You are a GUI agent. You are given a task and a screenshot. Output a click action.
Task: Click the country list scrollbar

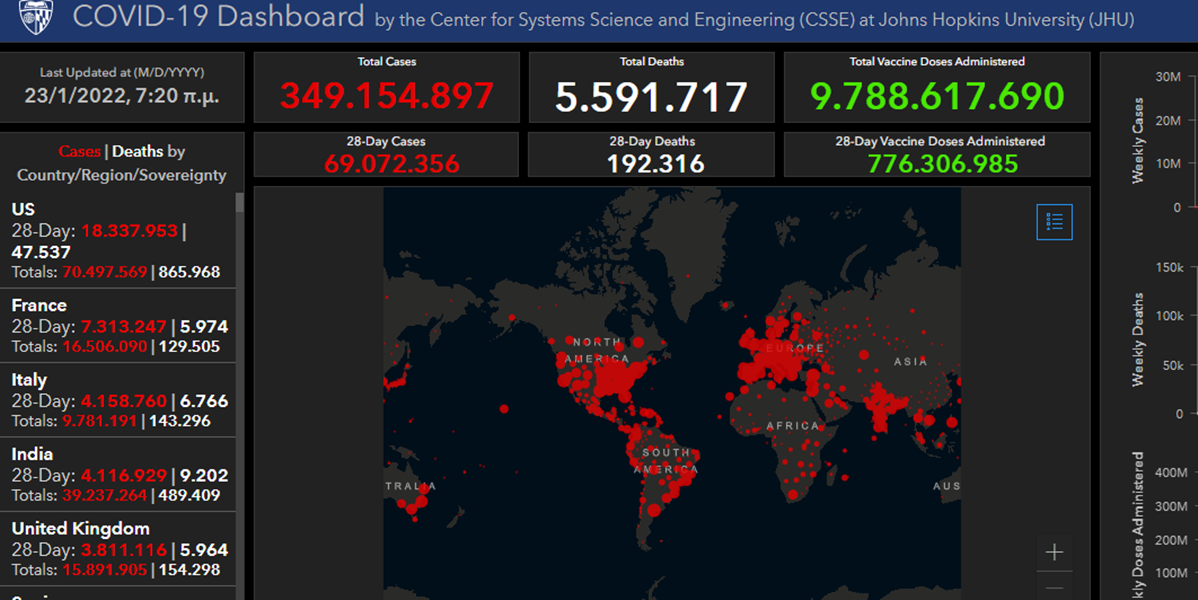coord(239,300)
